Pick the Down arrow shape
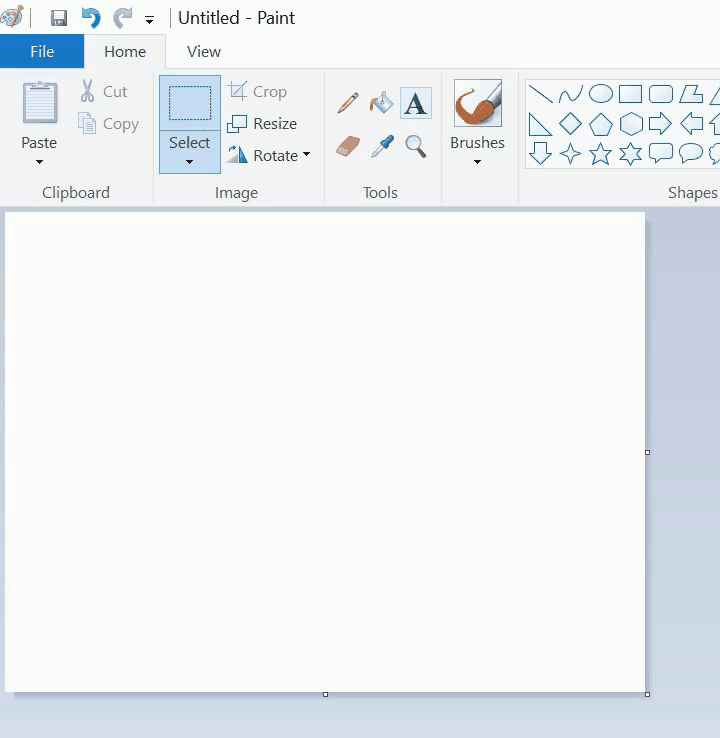 540,153
